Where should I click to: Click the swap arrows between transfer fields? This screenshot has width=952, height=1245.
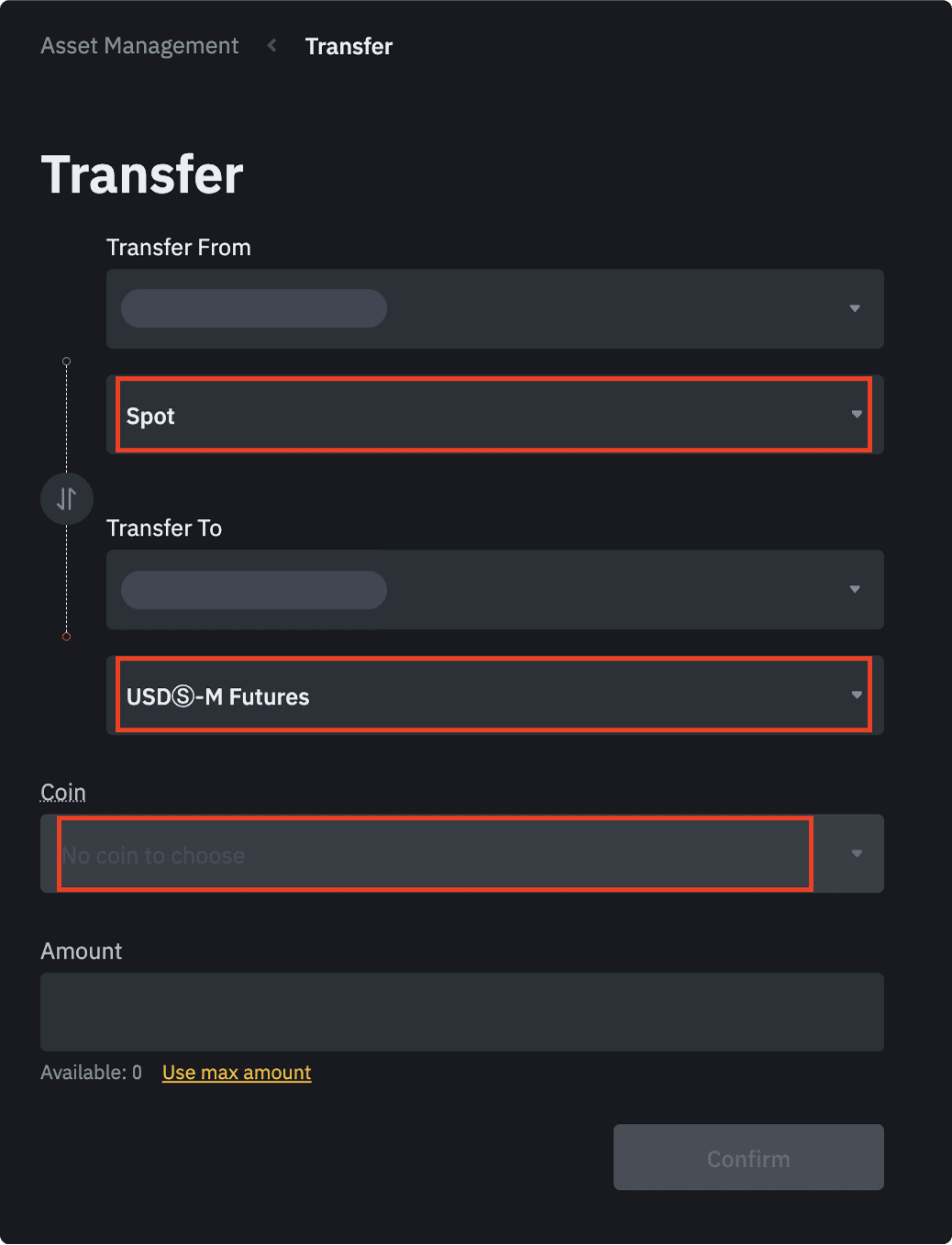coord(66,498)
